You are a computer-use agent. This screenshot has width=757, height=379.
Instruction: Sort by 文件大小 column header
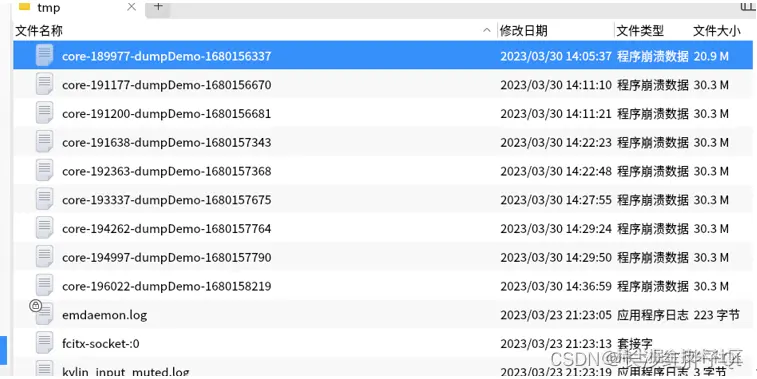coord(716,31)
